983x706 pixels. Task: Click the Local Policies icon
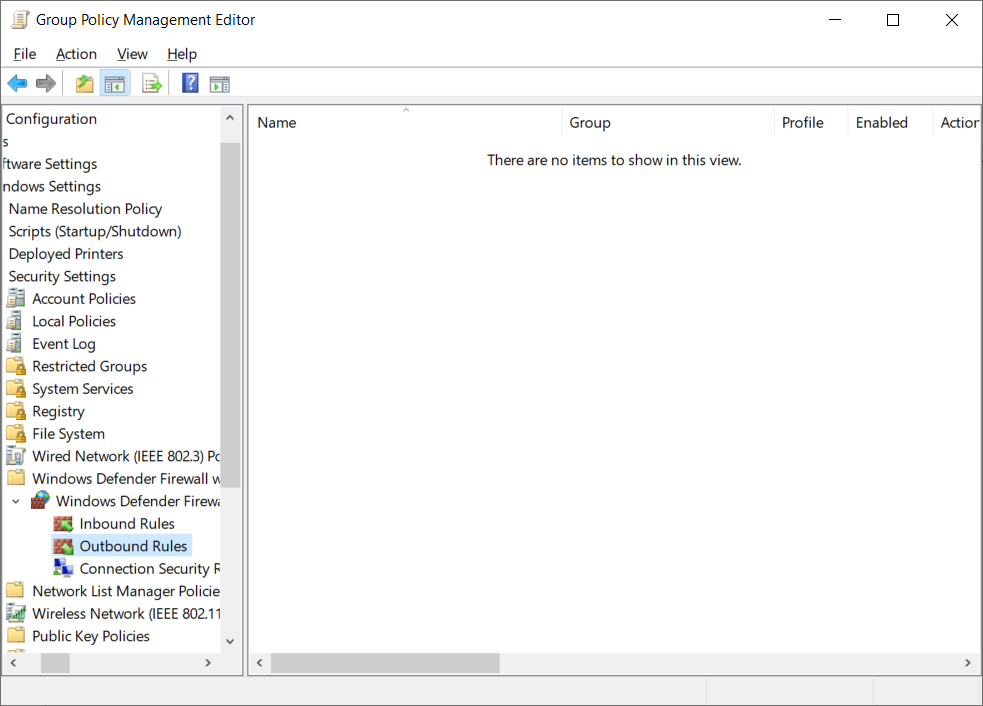tap(14, 321)
